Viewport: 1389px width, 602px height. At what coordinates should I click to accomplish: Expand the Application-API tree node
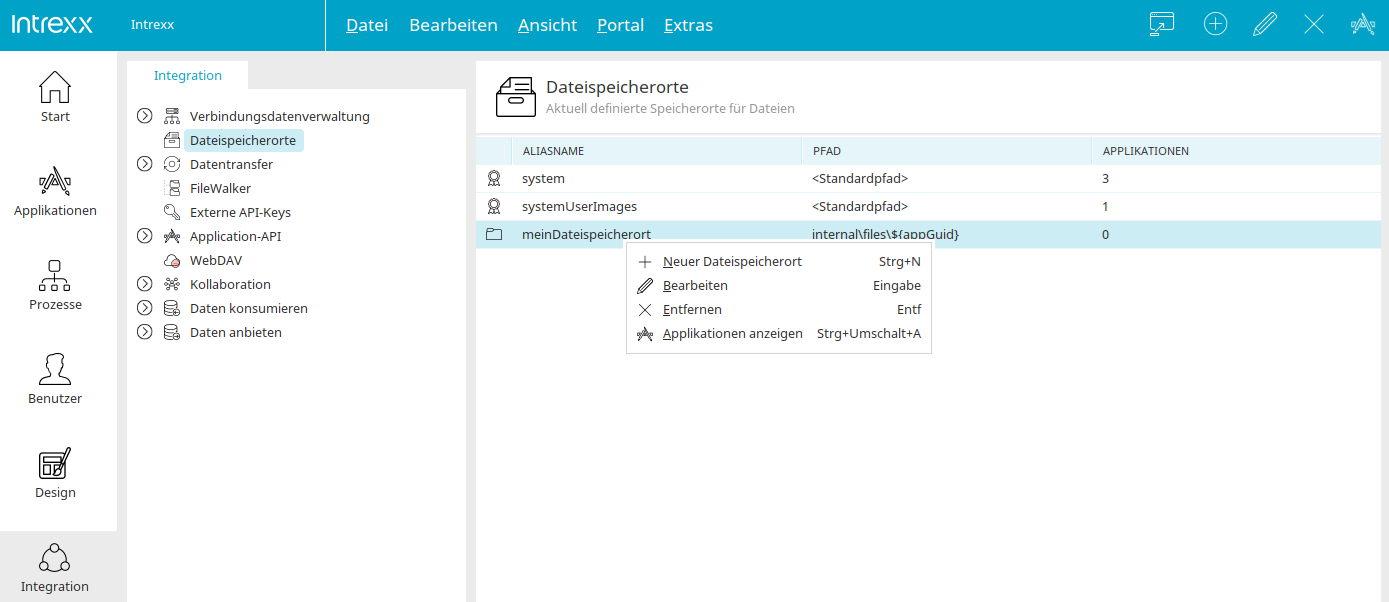coord(144,236)
